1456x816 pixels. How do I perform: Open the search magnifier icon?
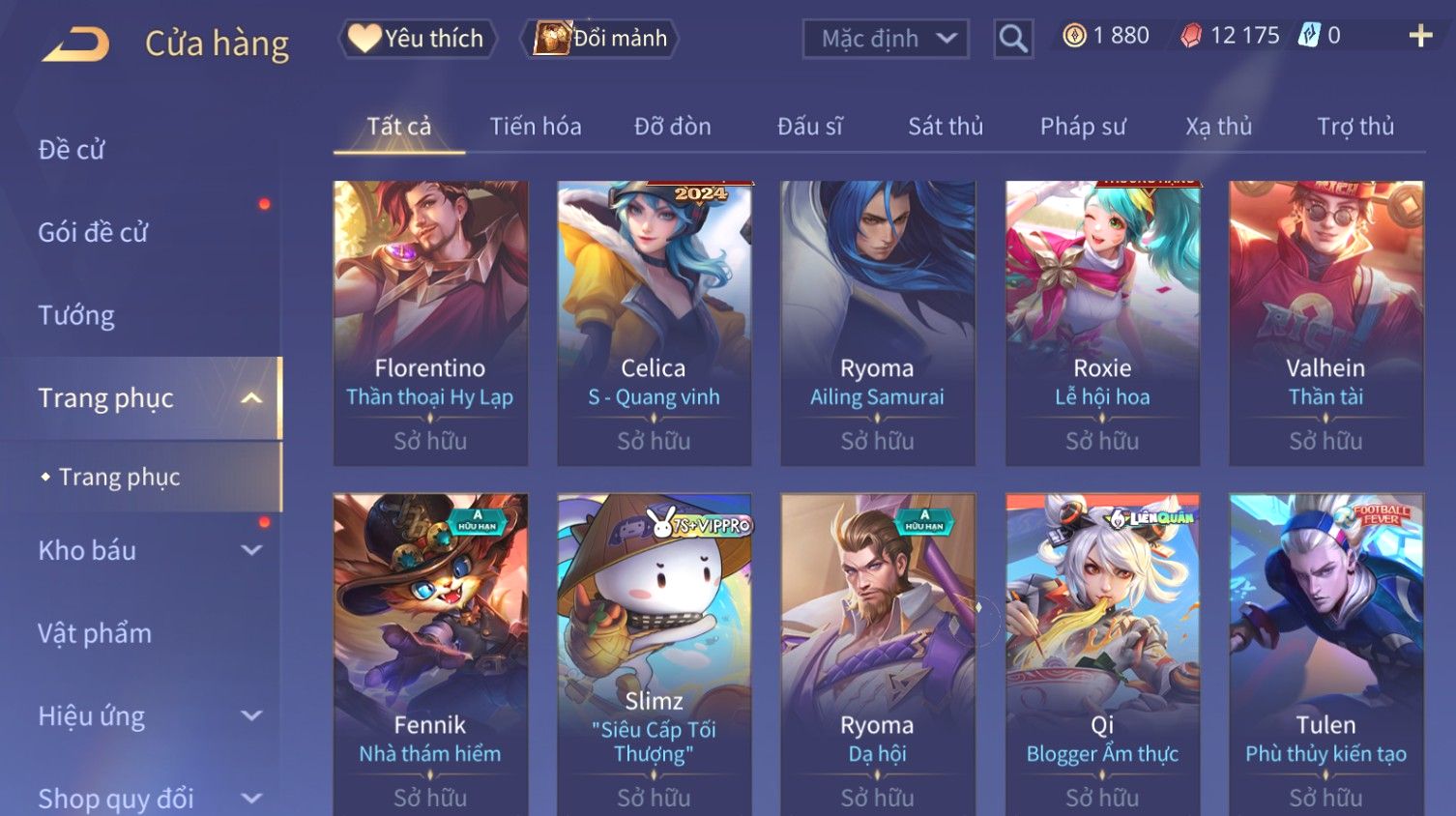1012,39
